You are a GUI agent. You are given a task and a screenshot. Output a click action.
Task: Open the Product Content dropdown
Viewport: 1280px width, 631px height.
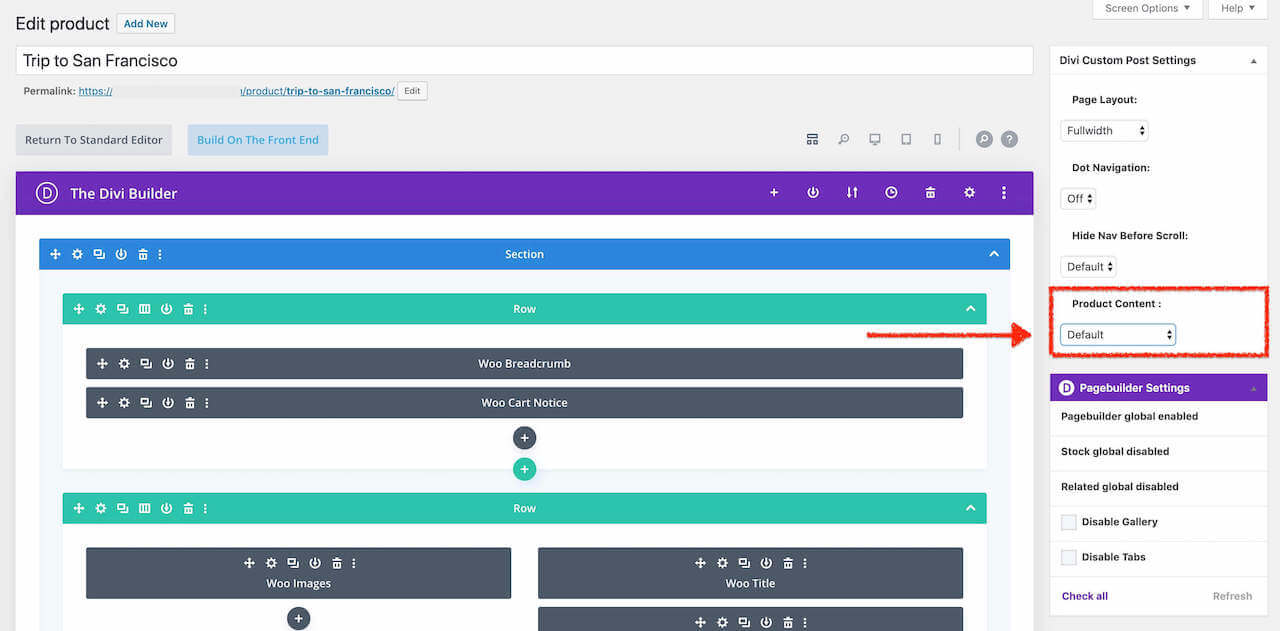[1118, 335]
